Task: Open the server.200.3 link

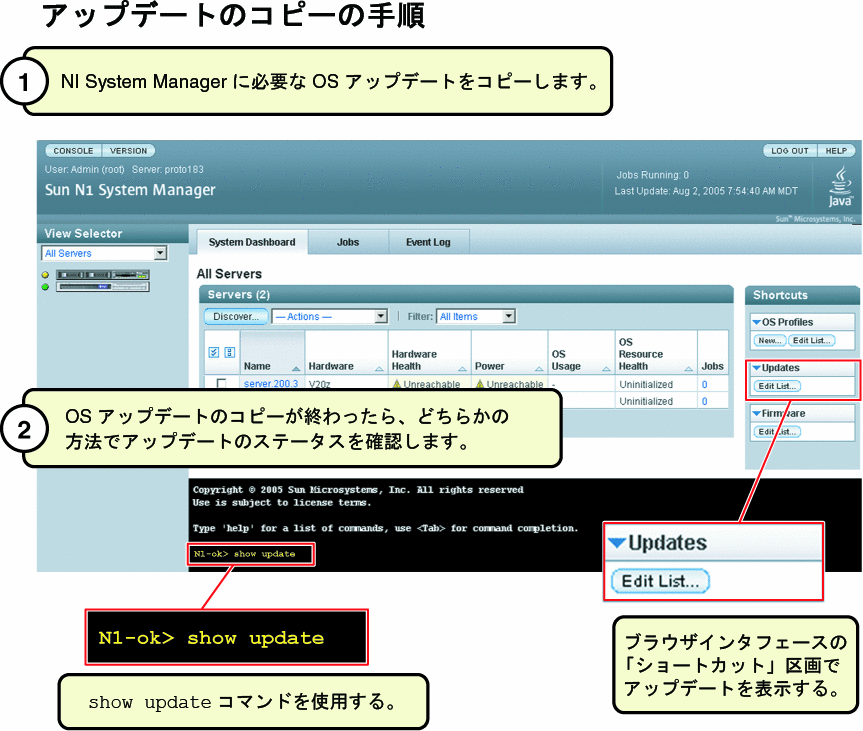Action: tap(271, 384)
